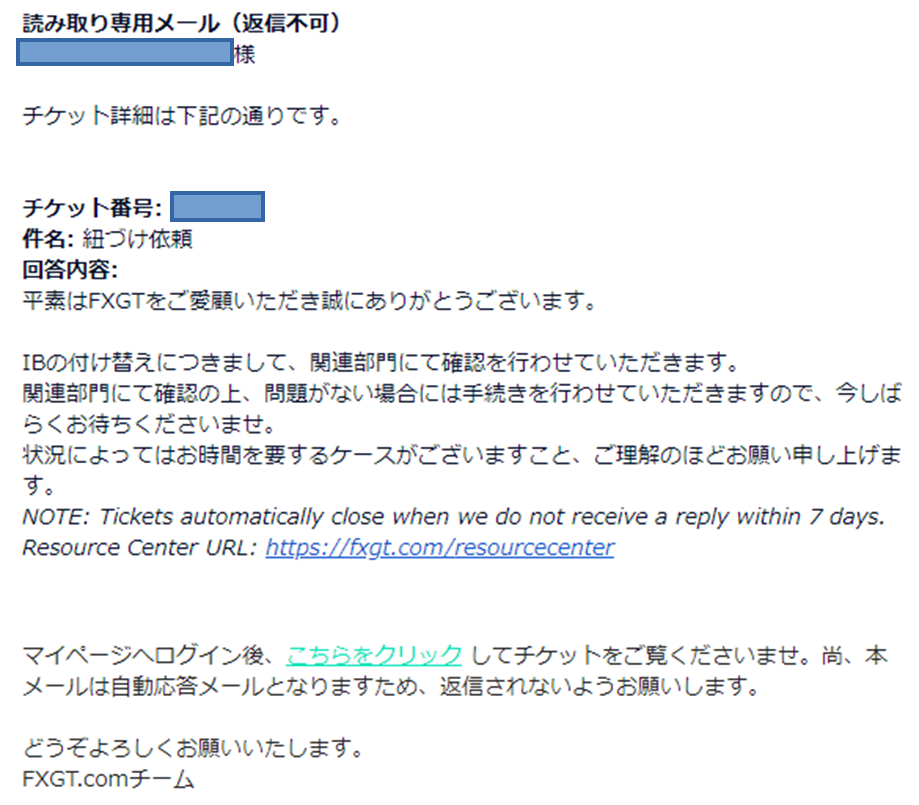Click the 様 honorific after the name

[245, 55]
